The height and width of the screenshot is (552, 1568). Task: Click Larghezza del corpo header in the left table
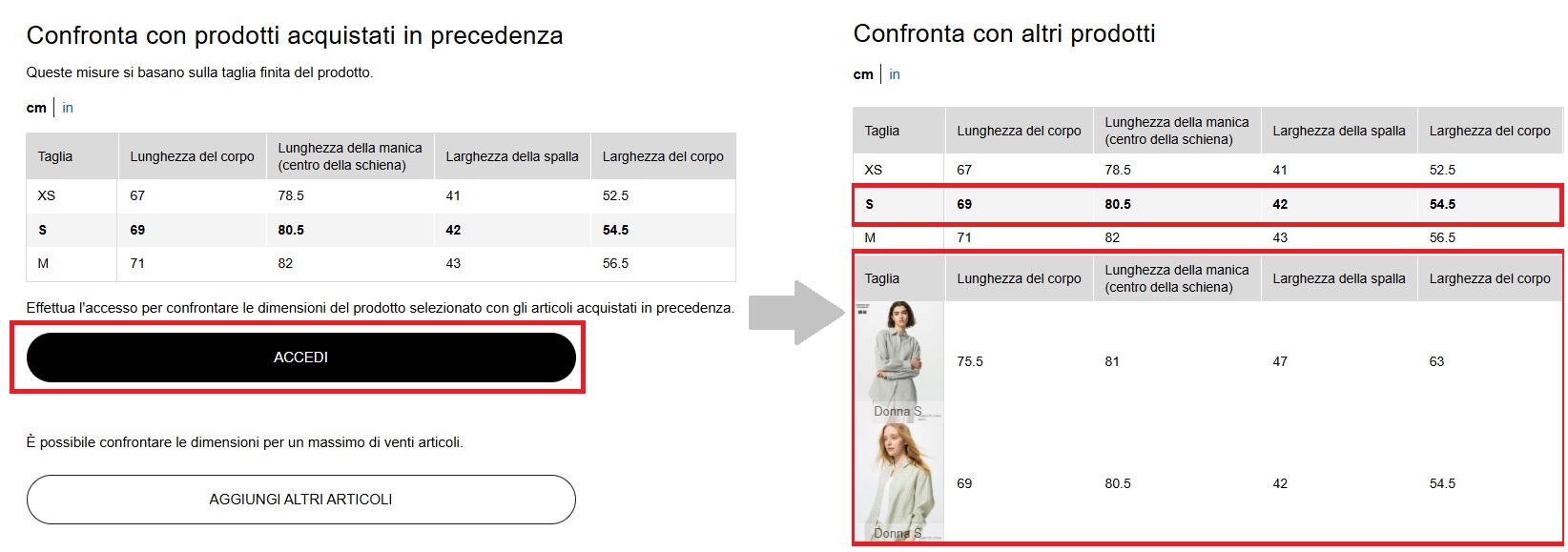click(x=663, y=156)
